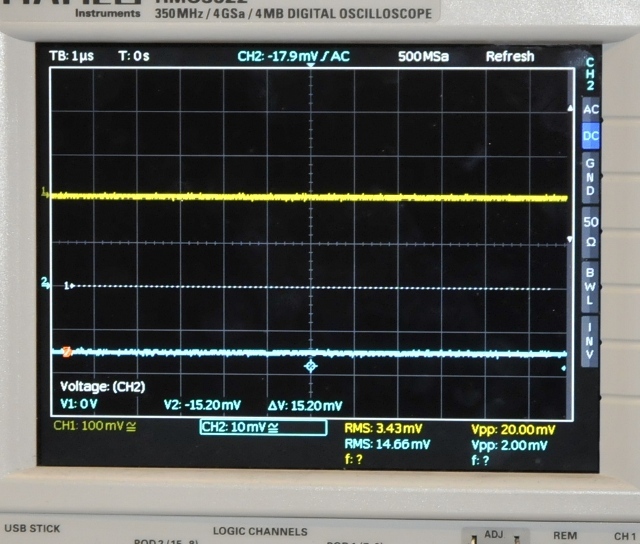Toggle 50 Ω input impedance

590,231
